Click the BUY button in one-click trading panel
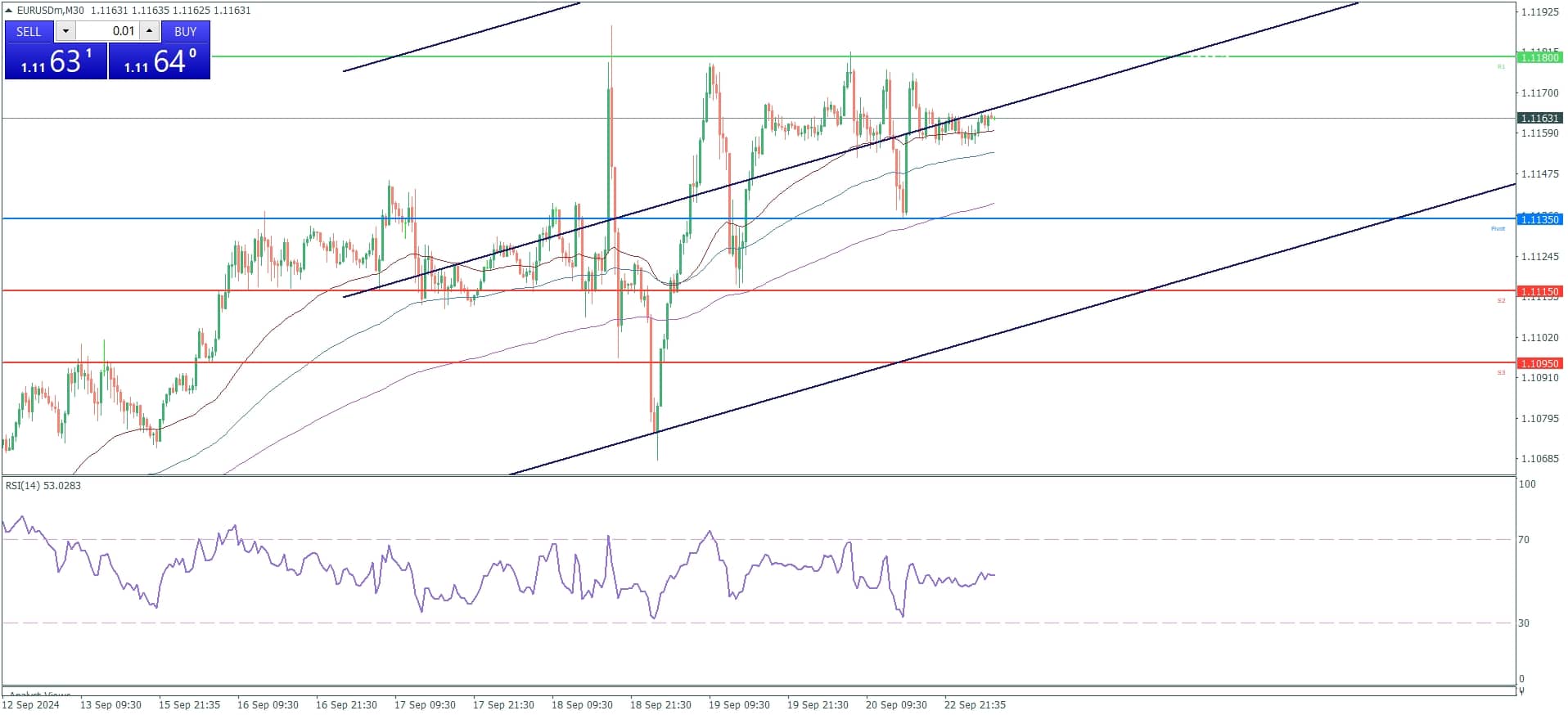 click(x=186, y=31)
